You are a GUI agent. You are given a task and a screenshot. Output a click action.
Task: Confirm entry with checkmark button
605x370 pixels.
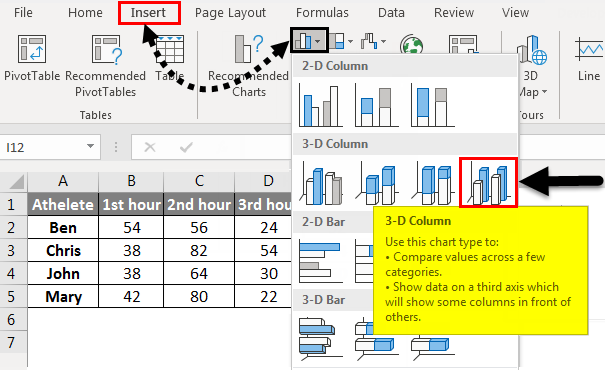tap(186, 147)
